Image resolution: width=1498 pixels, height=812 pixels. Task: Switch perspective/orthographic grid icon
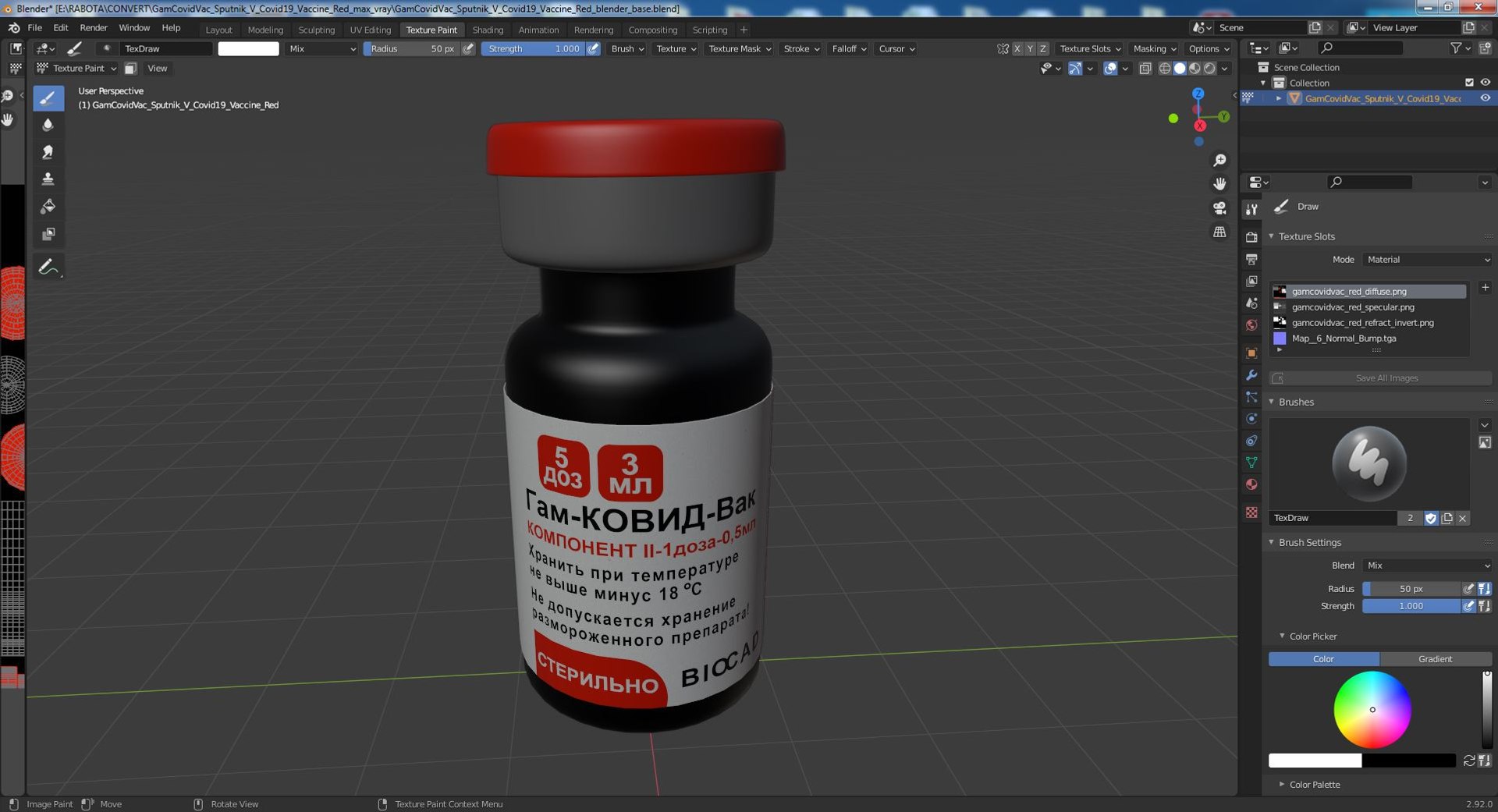coord(1219,232)
